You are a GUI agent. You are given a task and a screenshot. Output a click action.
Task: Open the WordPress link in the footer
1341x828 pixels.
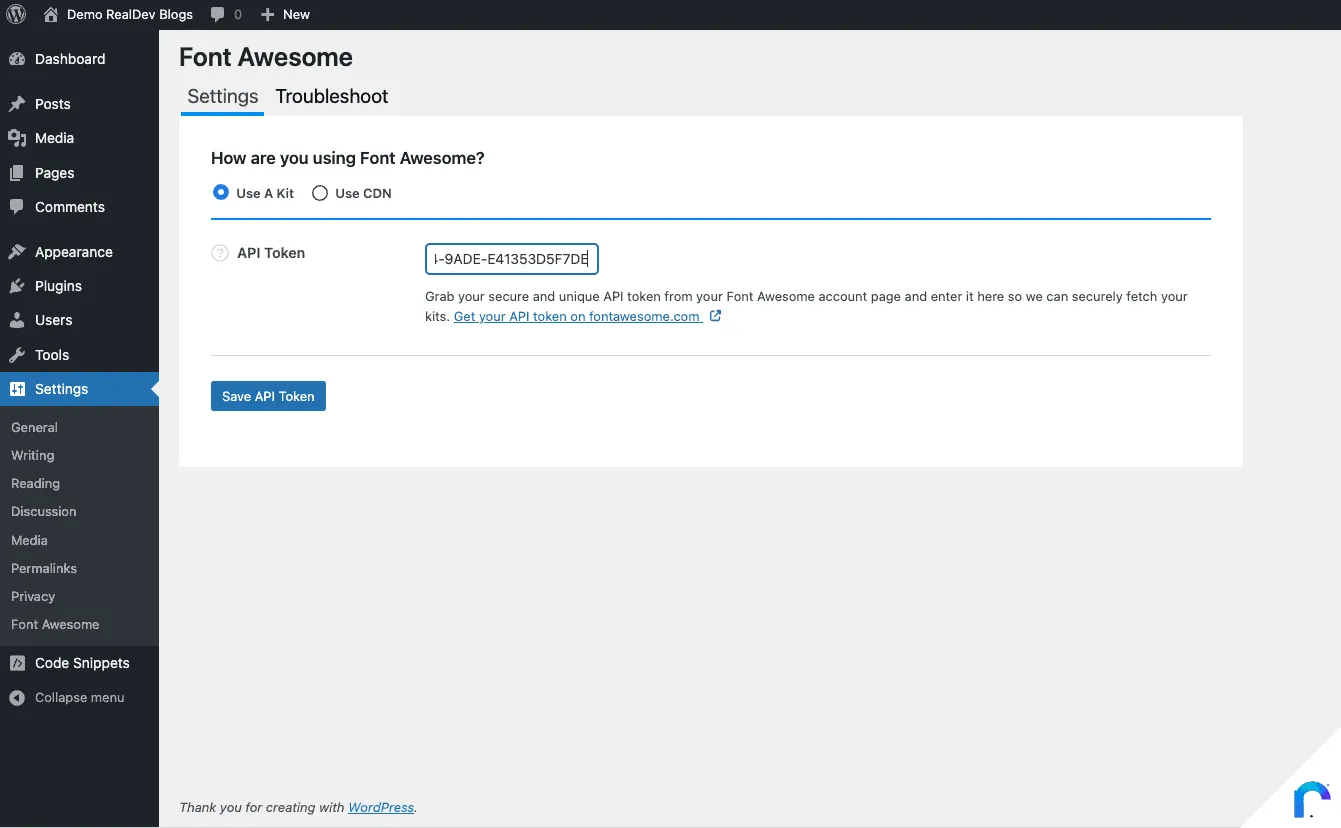click(381, 807)
